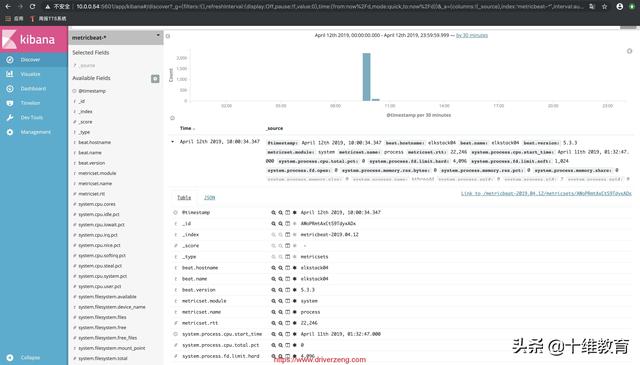Select metricset.rtt in Available Fields list
Image resolution: width=640 pixels, height=365 pixels.
(x=91, y=194)
